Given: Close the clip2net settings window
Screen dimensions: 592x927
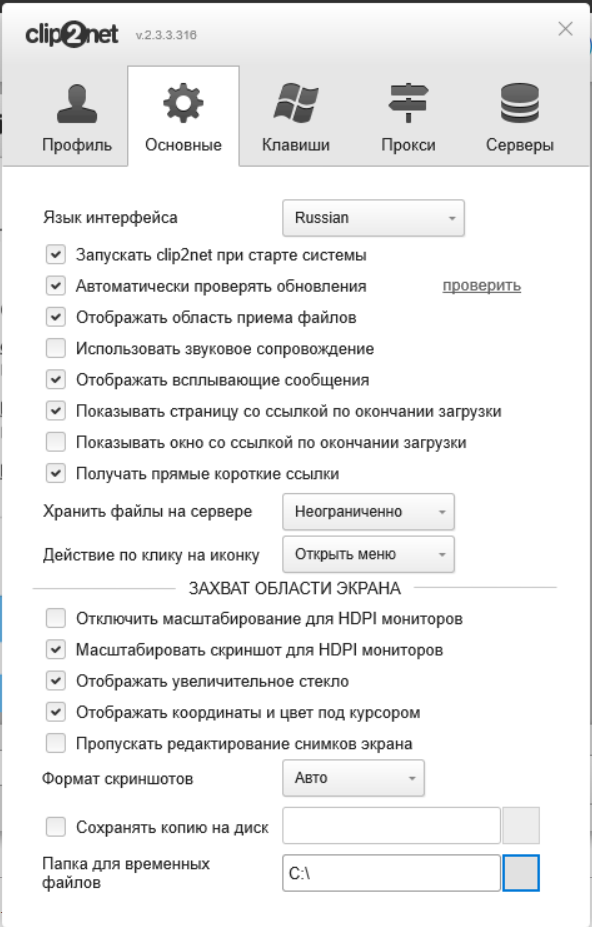Looking at the screenshot, I should point(565,28).
